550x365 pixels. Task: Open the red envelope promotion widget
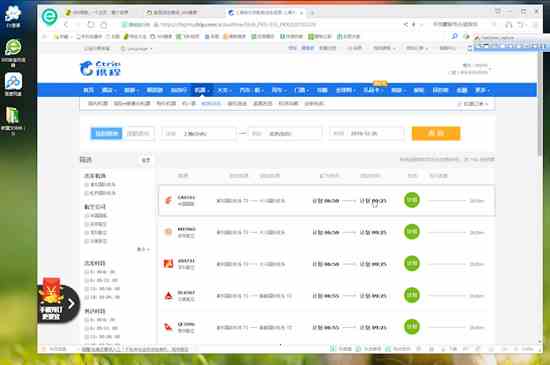(x=58, y=301)
